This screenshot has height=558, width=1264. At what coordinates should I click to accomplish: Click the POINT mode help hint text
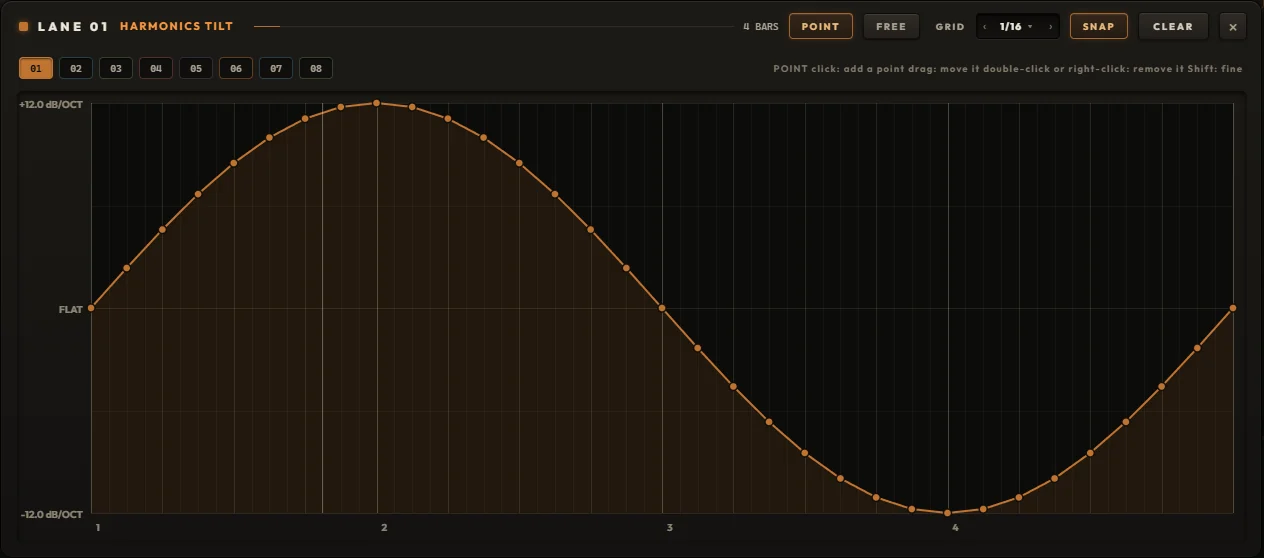click(x=1008, y=68)
